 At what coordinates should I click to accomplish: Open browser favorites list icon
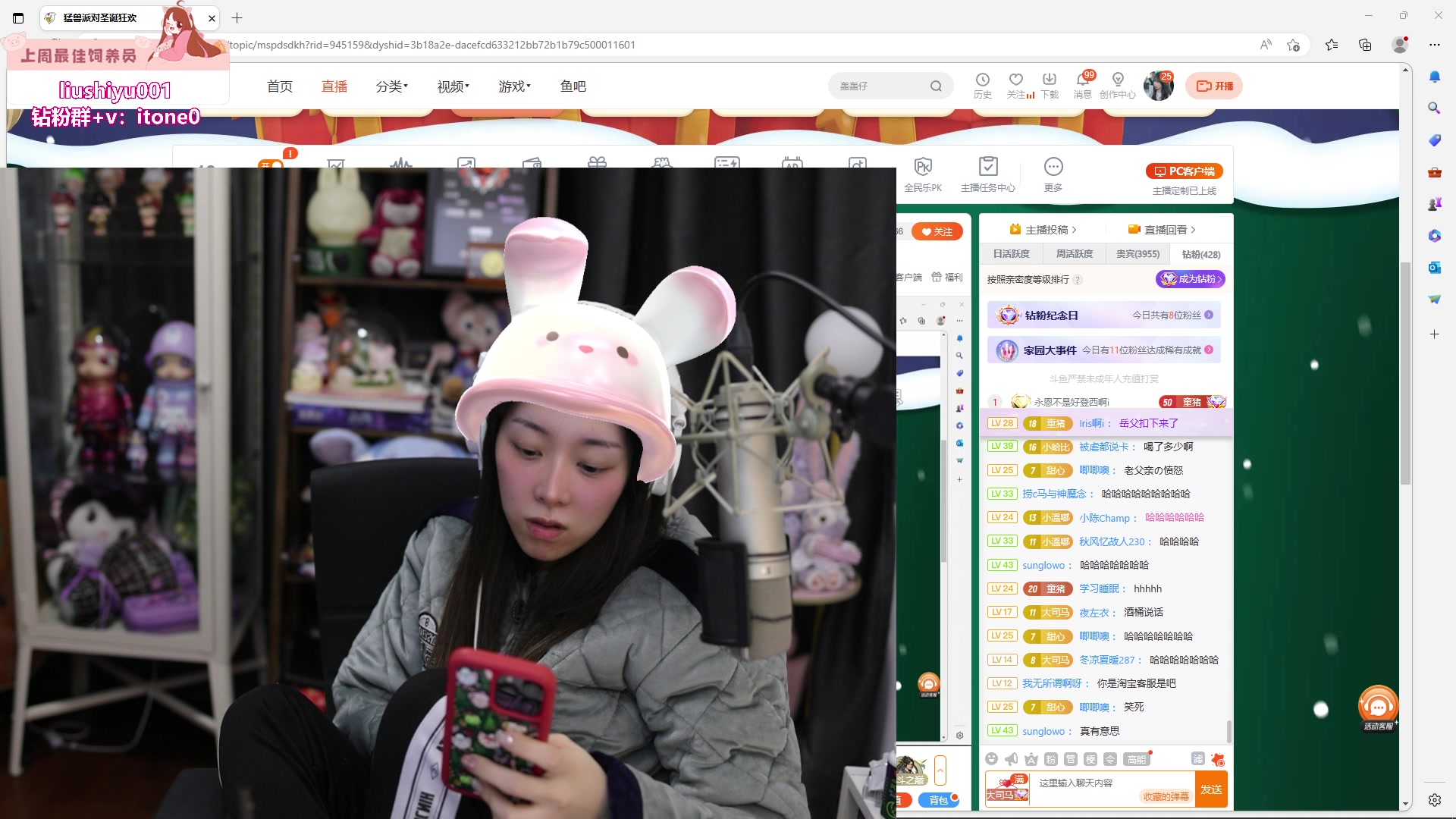point(1332,45)
